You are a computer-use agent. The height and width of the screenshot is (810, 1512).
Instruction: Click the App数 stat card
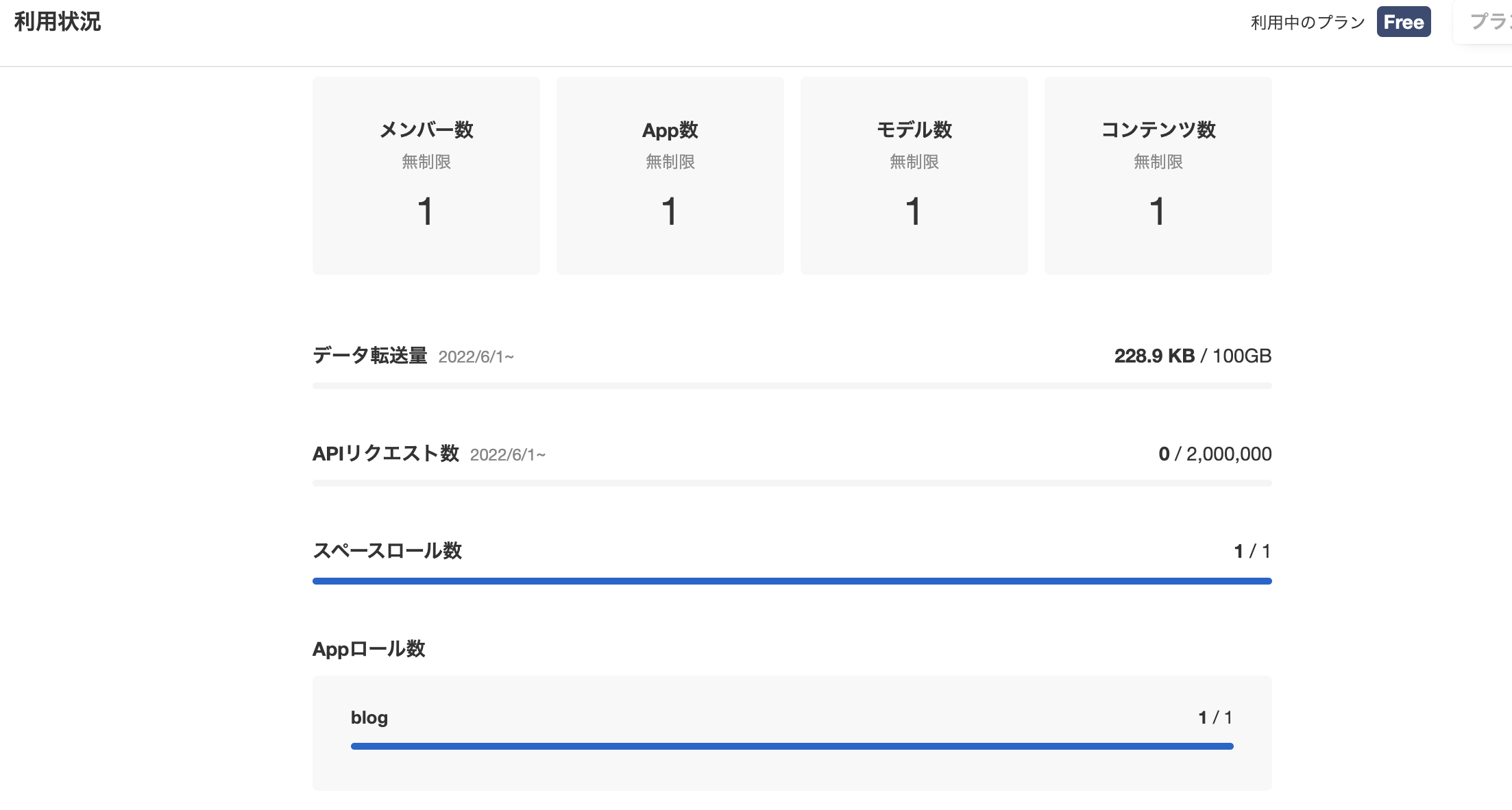click(x=670, y=175)
